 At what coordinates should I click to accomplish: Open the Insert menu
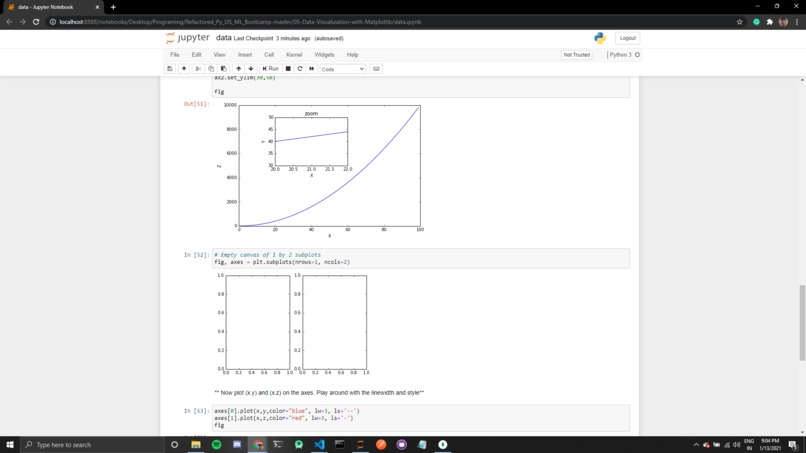click(245, 55)
